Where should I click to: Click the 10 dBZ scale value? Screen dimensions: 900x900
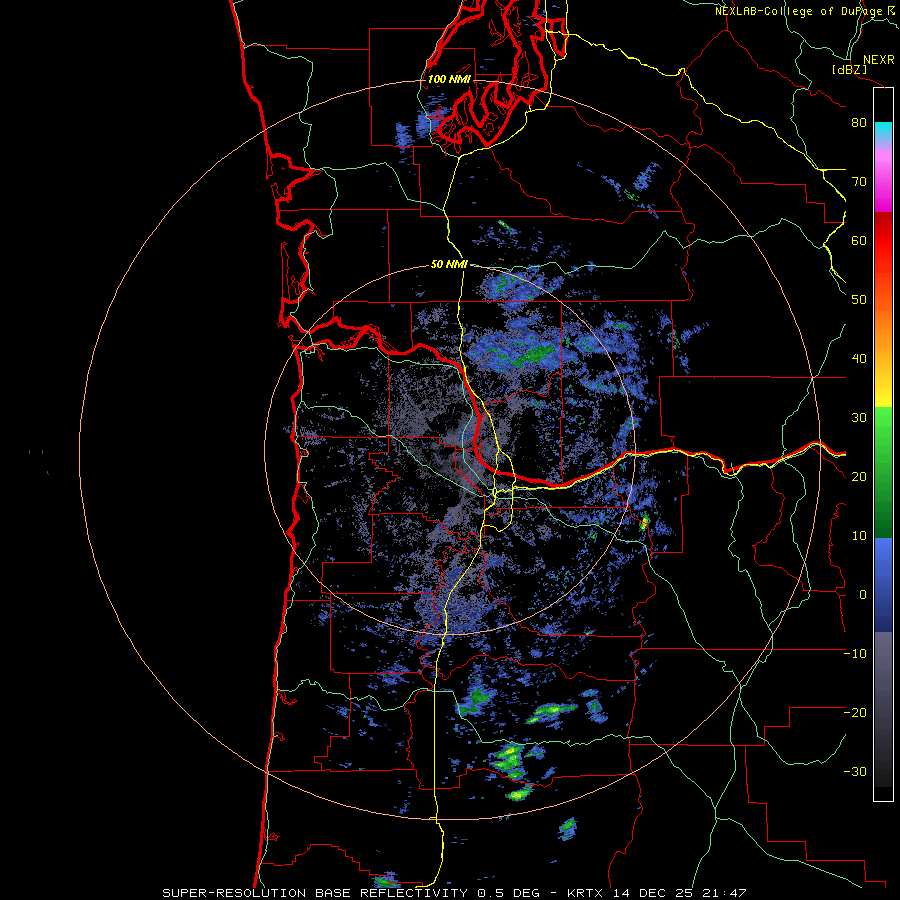[x=859, y=536]
